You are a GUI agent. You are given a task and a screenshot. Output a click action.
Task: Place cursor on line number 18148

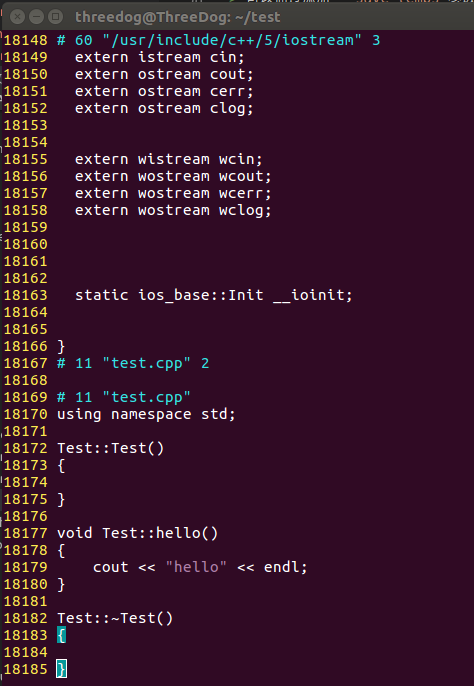25,40
